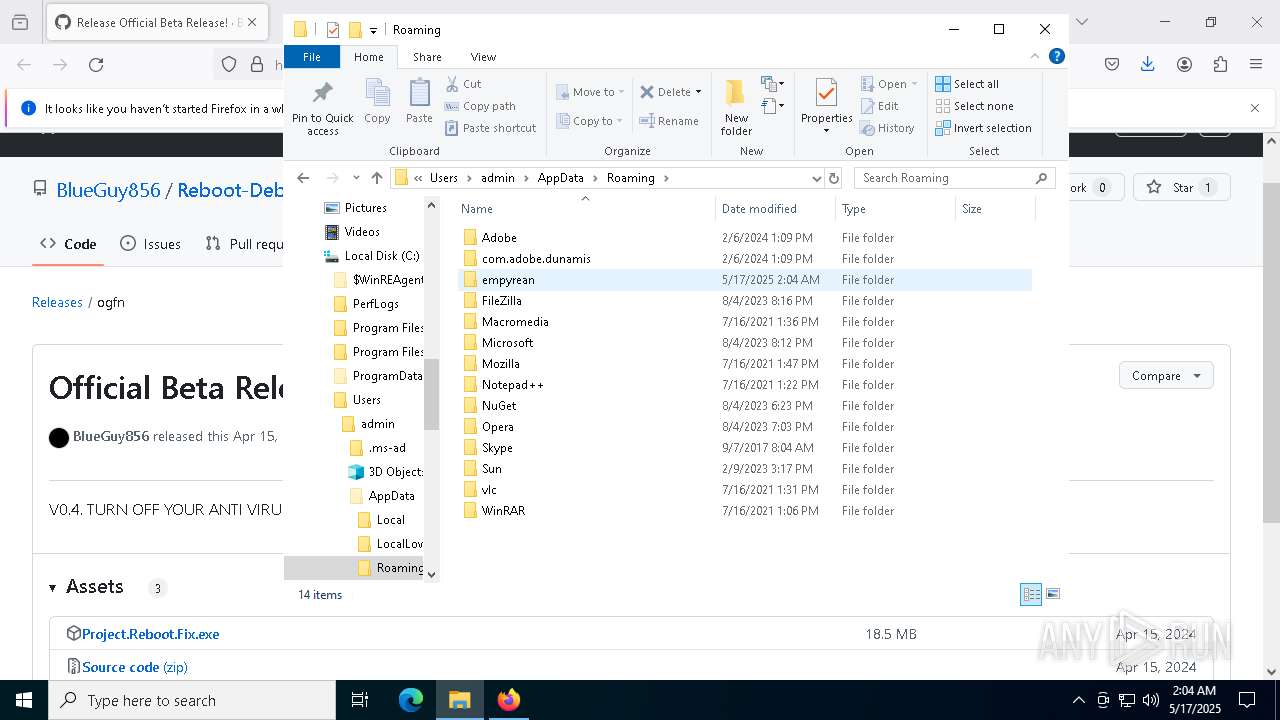Switch to Details view icon

coord(1031,594)
